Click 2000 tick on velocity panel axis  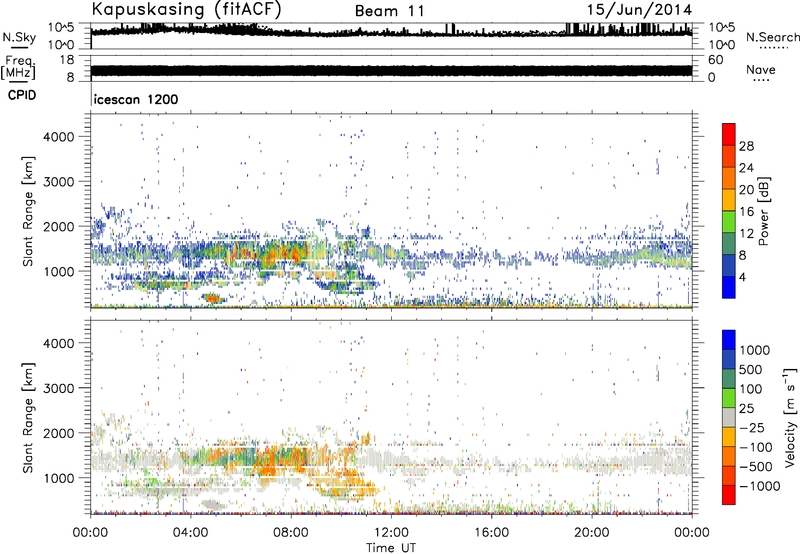pos(58,433)
